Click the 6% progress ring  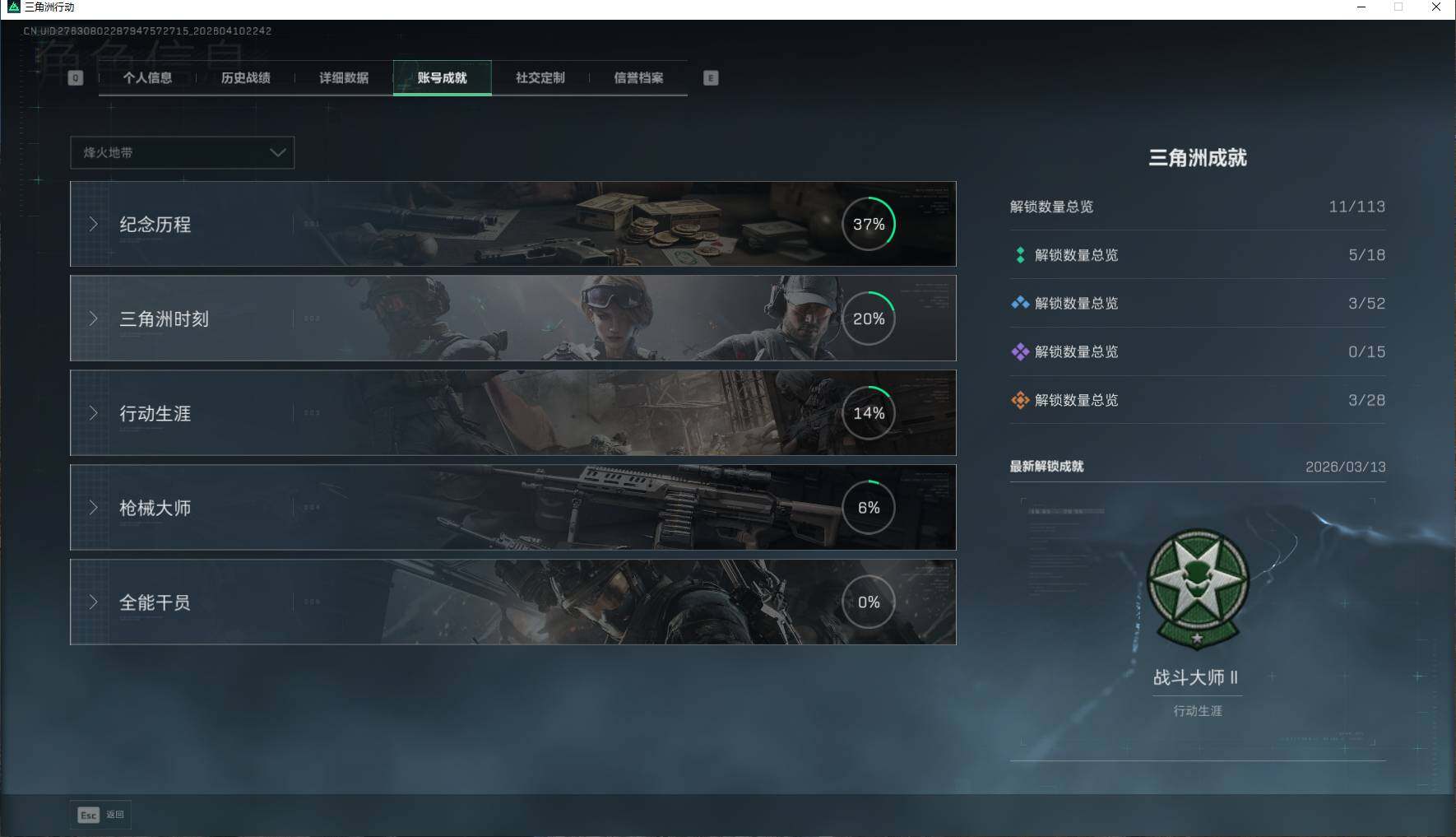(x=869, y=508)
